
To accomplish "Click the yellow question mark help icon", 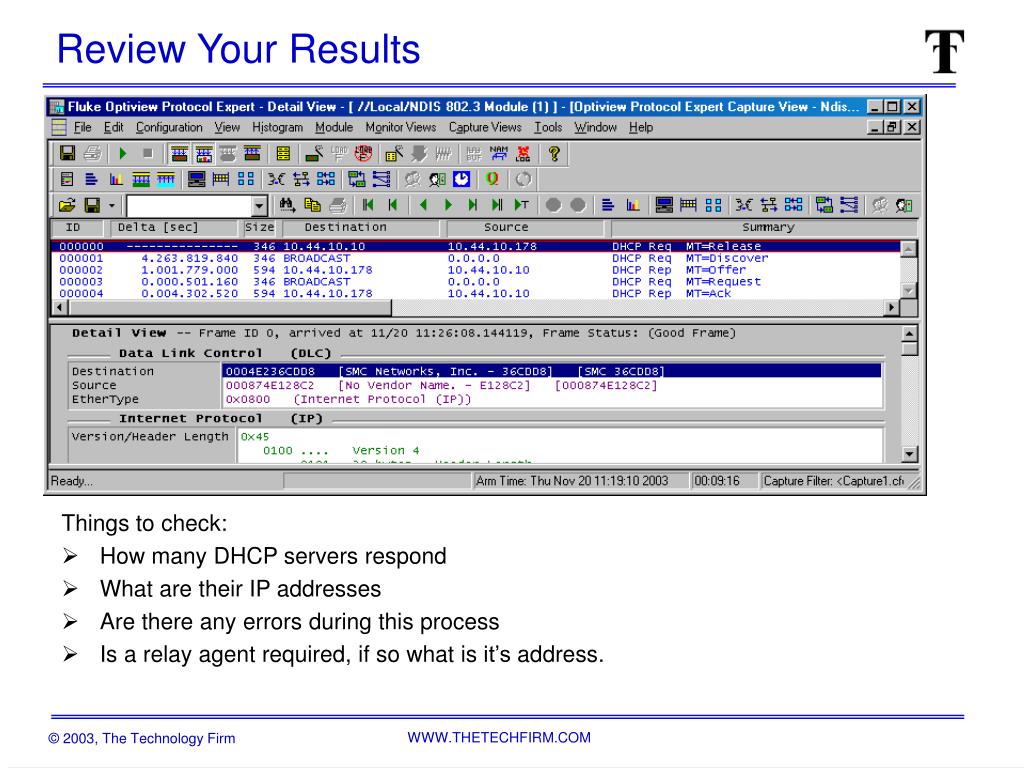I will point(554,153).
